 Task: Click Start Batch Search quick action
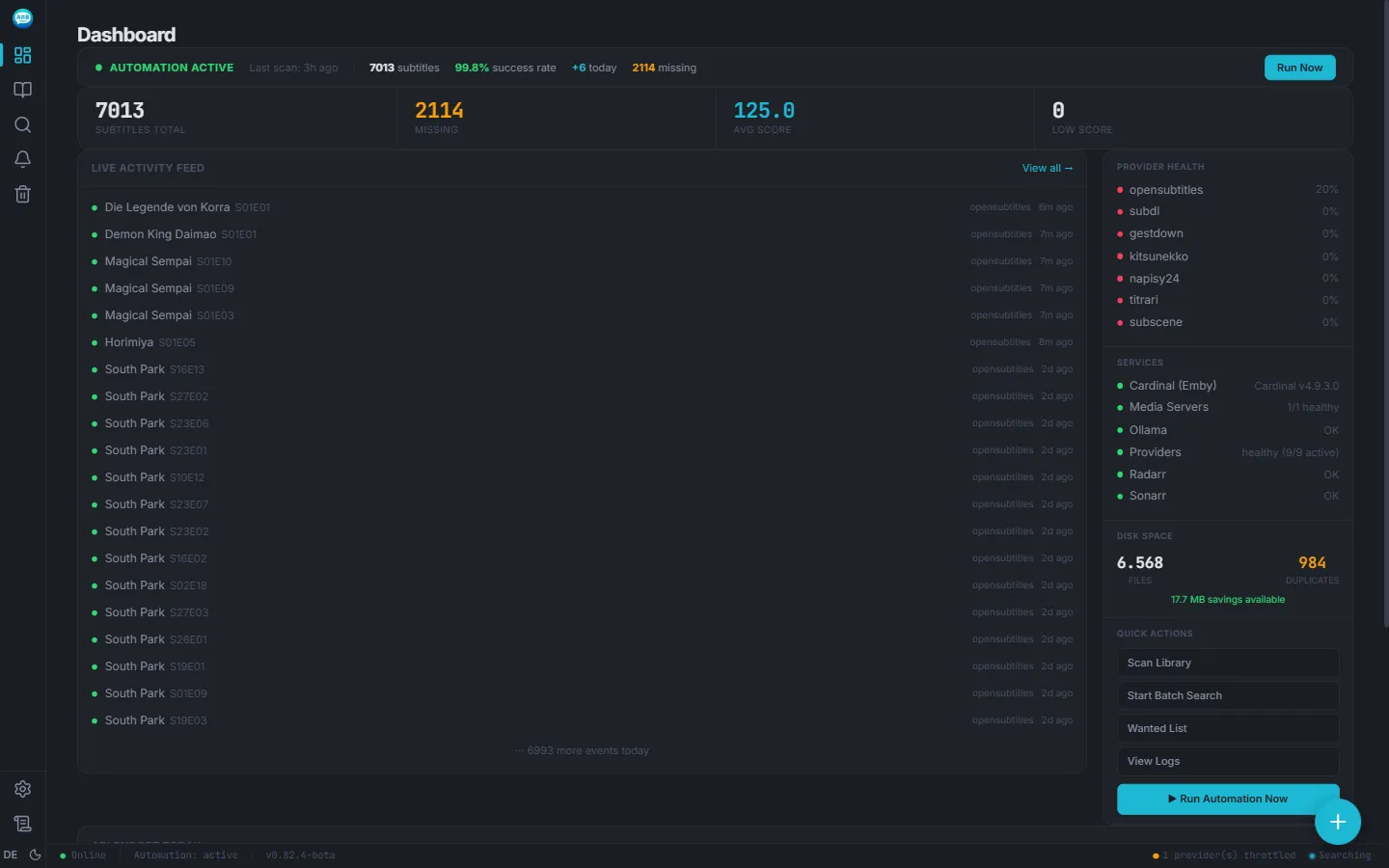(x=1228, y=695)
